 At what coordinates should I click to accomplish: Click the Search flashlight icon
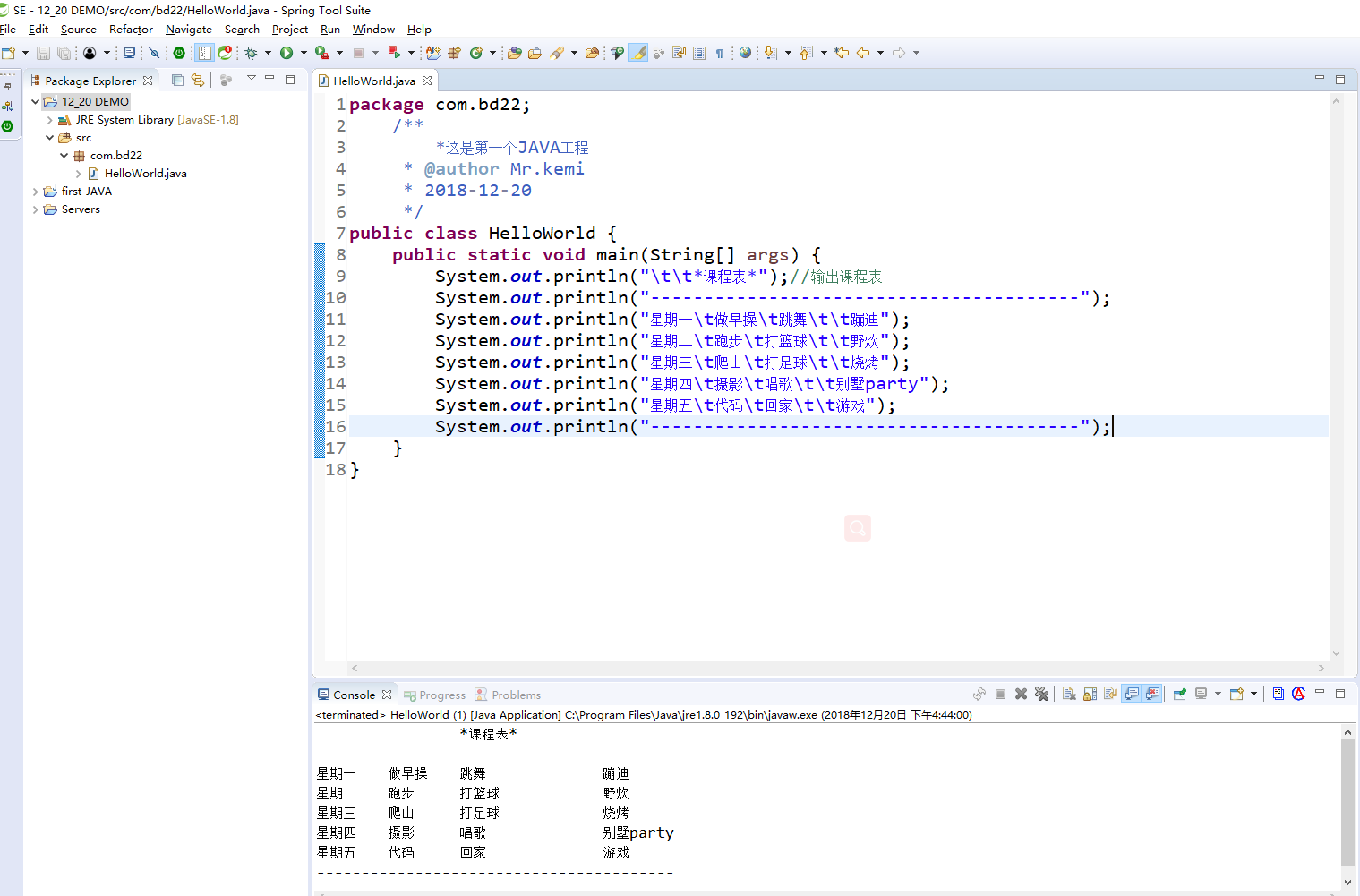(x=557, y=53)
